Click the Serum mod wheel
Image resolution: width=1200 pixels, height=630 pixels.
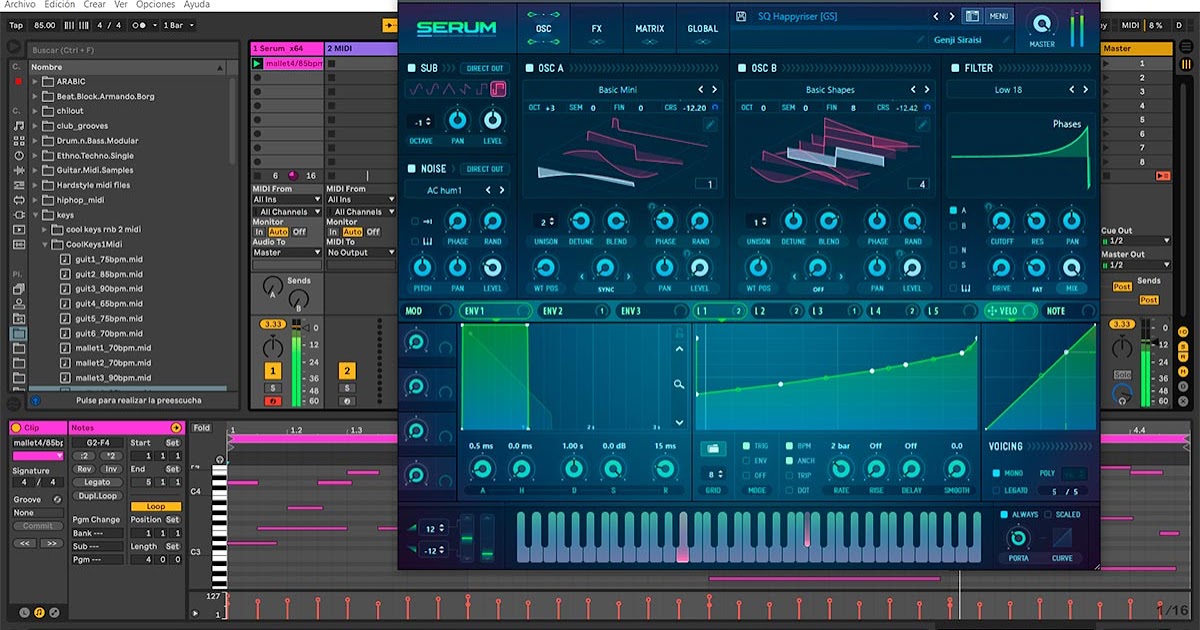pos(487,538)
